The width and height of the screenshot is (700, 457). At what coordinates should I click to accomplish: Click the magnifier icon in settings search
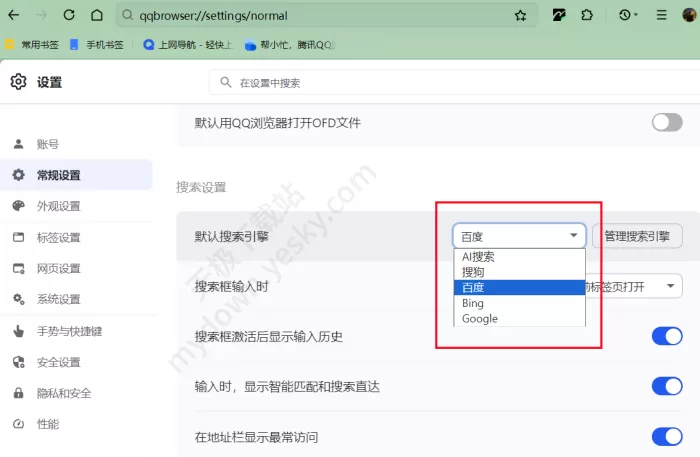tap(226, 83)
